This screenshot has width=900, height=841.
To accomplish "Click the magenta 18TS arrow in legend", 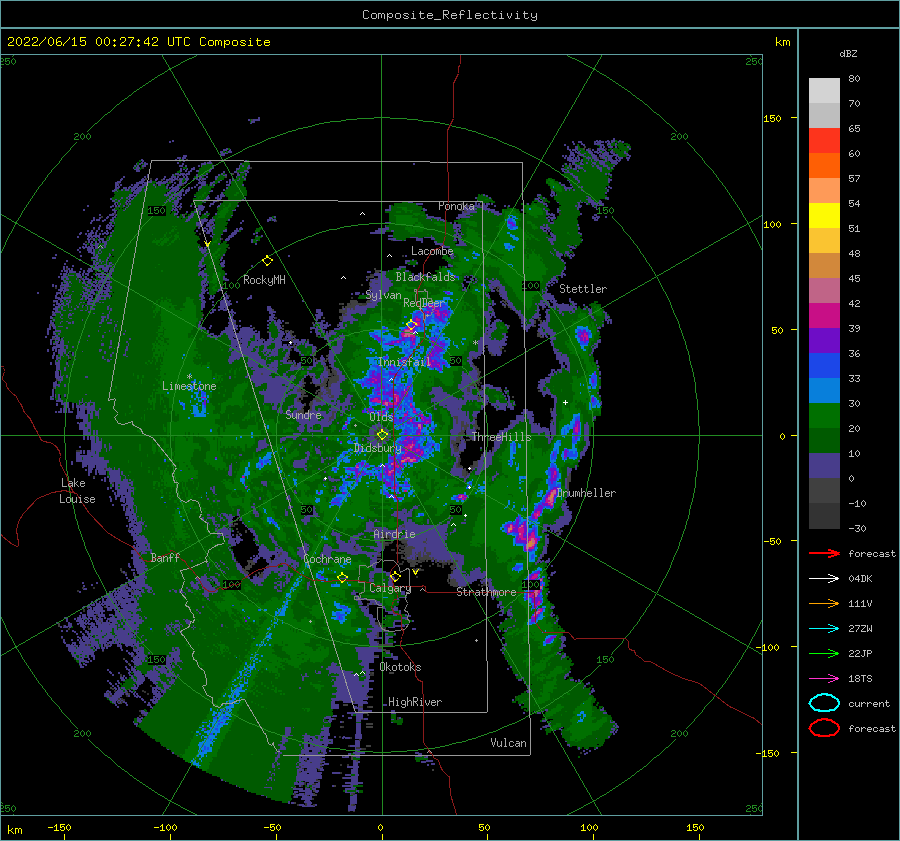I will [x=824, y=679].
